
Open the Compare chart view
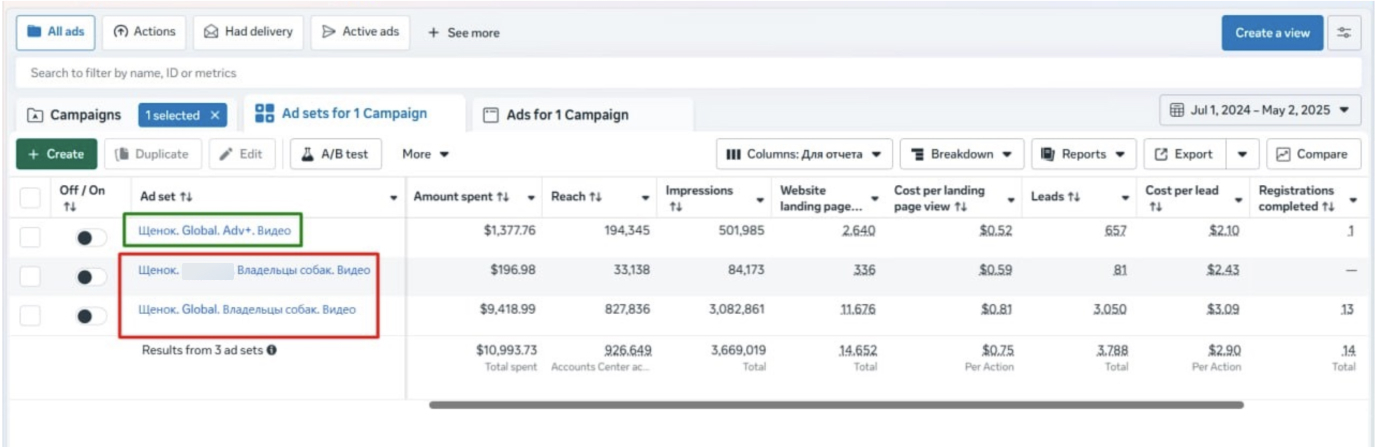pos(1313,154)
